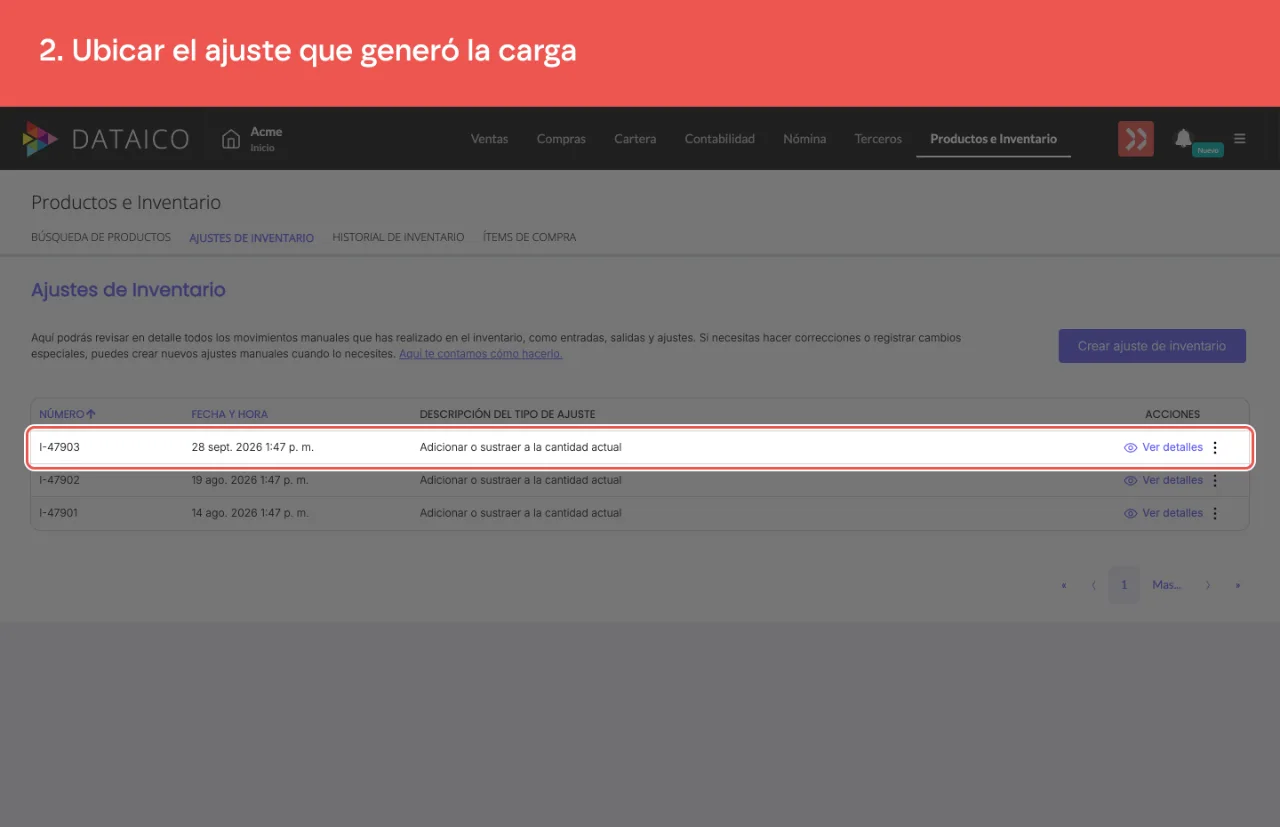Open the hamburger menu icon
The width and height of the screenshot is (1280, 827).
[1240, 139]
